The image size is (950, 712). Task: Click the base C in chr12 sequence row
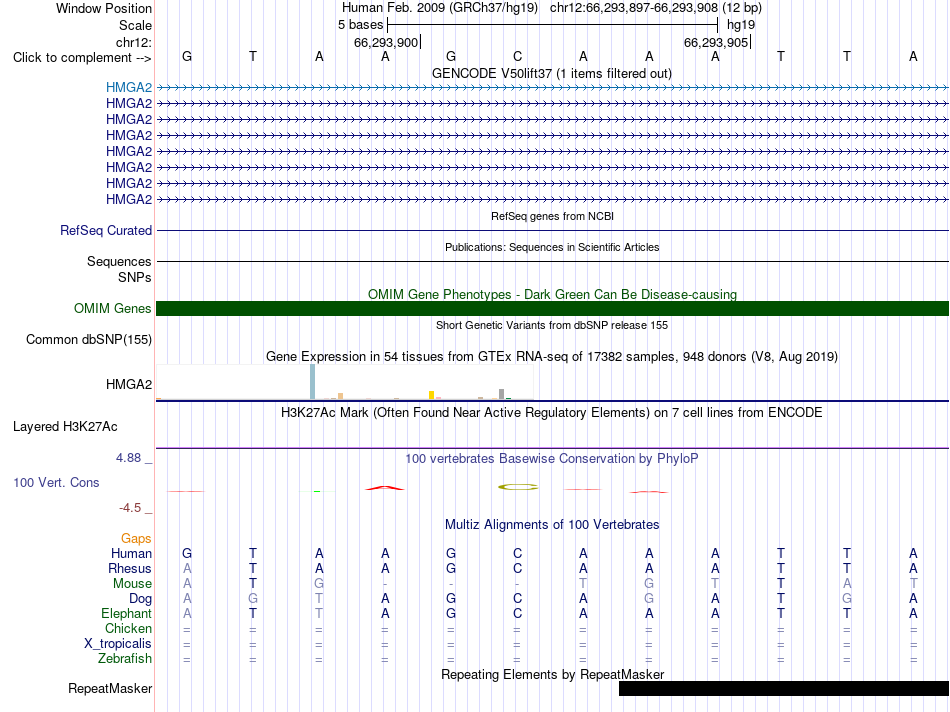[x=517, y=56]
